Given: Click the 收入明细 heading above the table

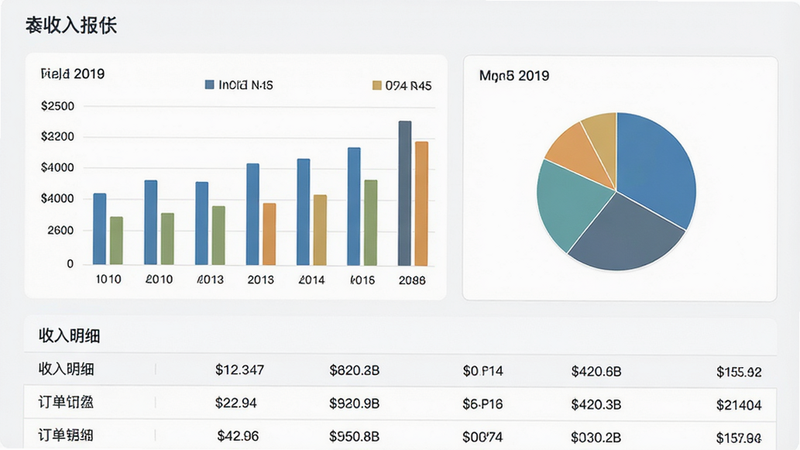Looking at the screenshot, I should [x=69, y=336].
